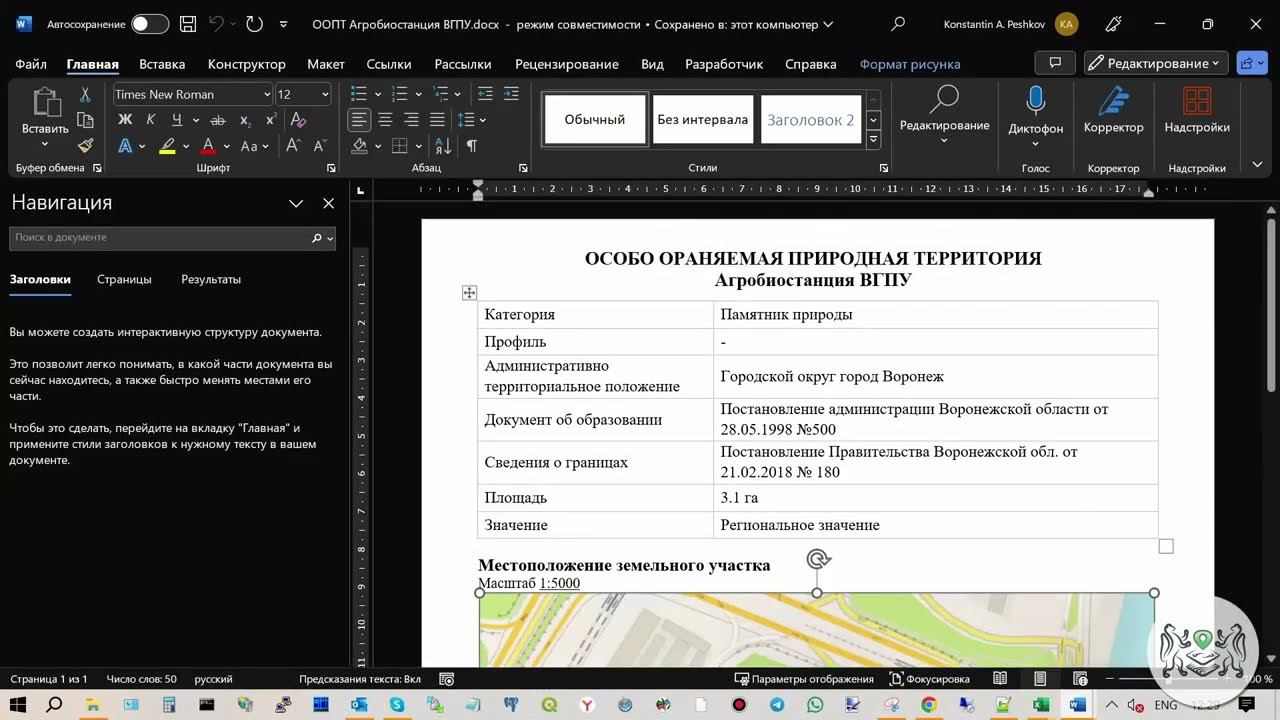Image resolution: width=1280 pixels, height=720 pixels.
Task: Increase paragraph indent
Action: [x=511, y=94]
